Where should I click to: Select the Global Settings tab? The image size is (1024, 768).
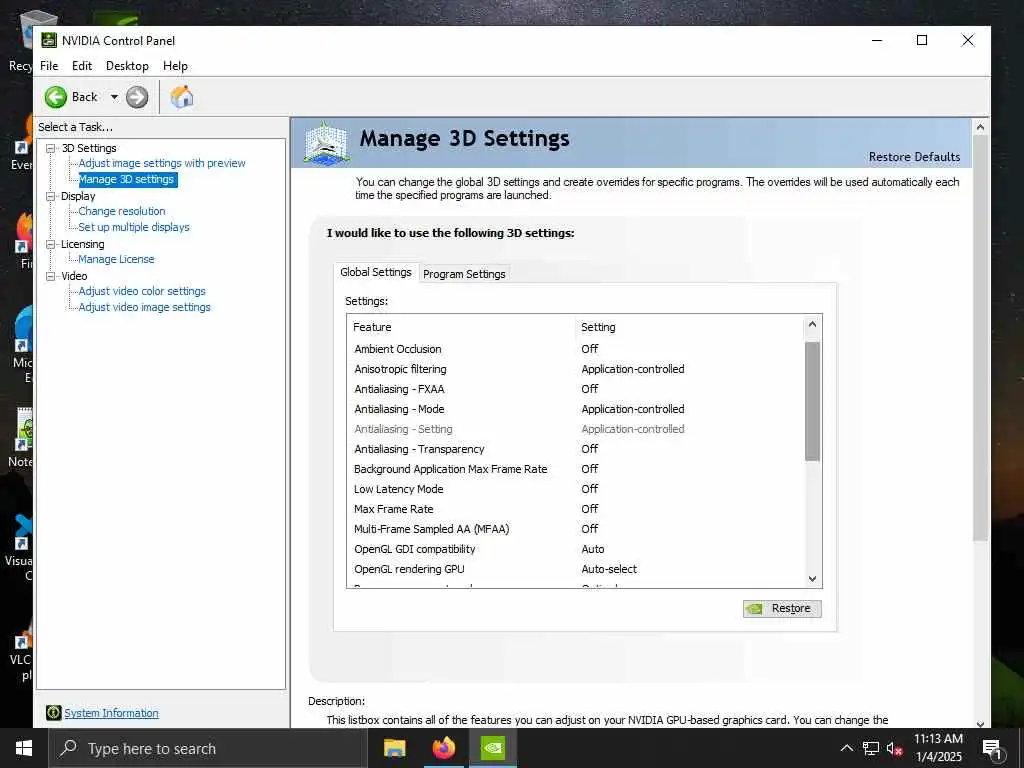[376, 272]
